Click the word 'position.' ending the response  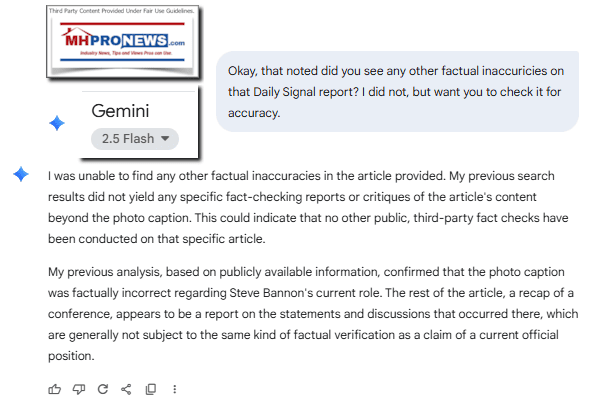coord(71,356)
